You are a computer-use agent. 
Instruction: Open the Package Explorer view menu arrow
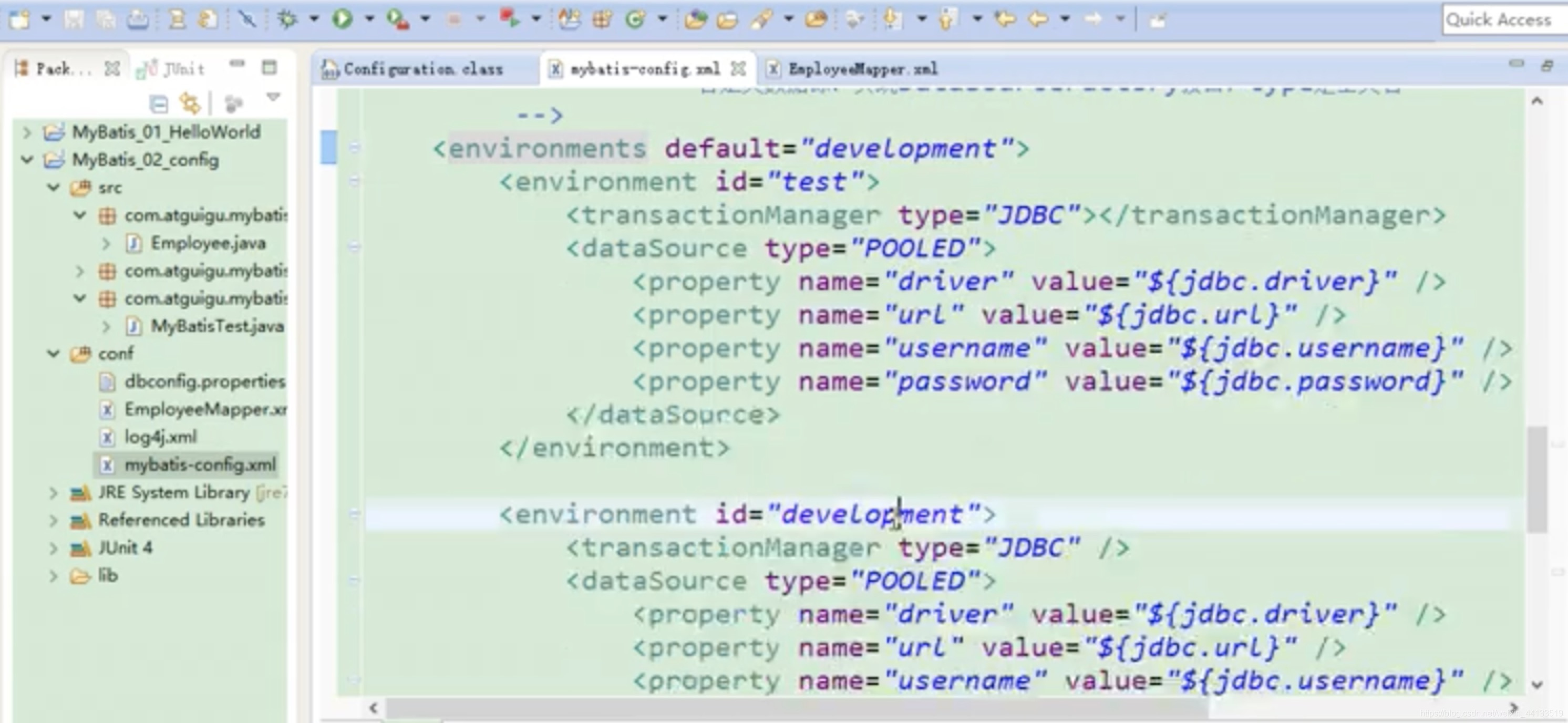[273, 97]
